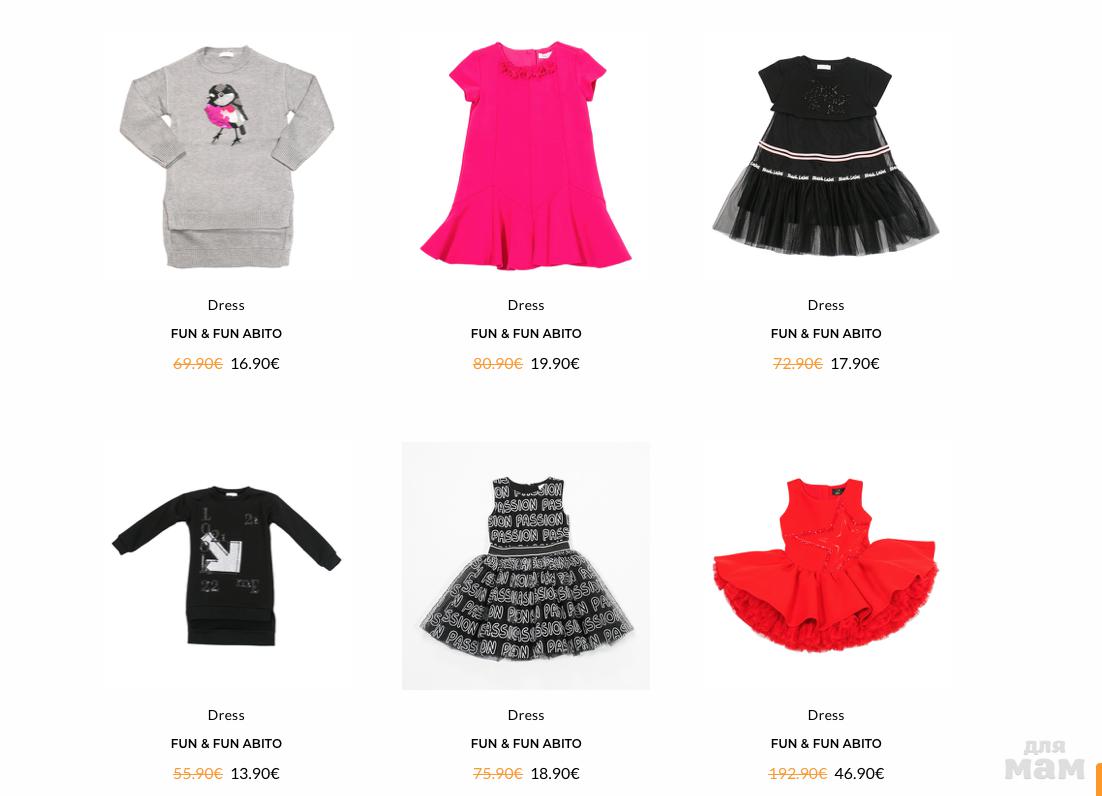1102x796 pixels.
Task: Select FUN & FUN ABITO under arrow sweatshirt dress
Action: [x=226, y=744]
